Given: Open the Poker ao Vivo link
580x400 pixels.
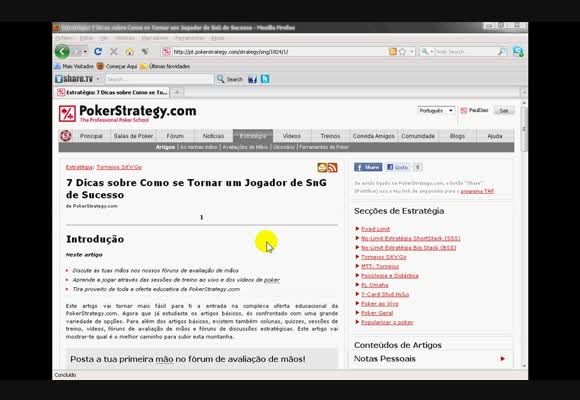Looking at the screenshot, I should 380,304.
